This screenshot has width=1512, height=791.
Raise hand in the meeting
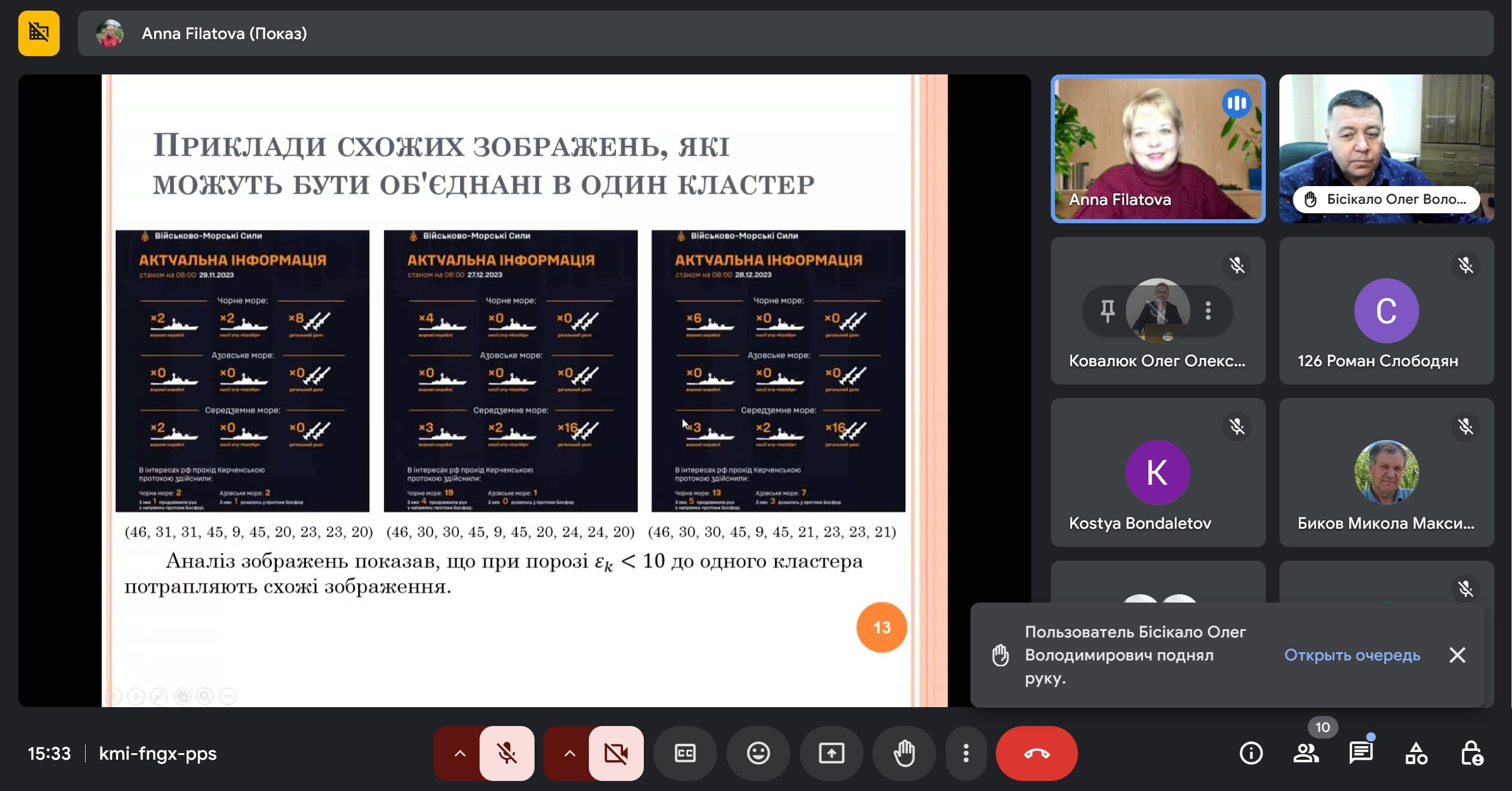[904, 753]
